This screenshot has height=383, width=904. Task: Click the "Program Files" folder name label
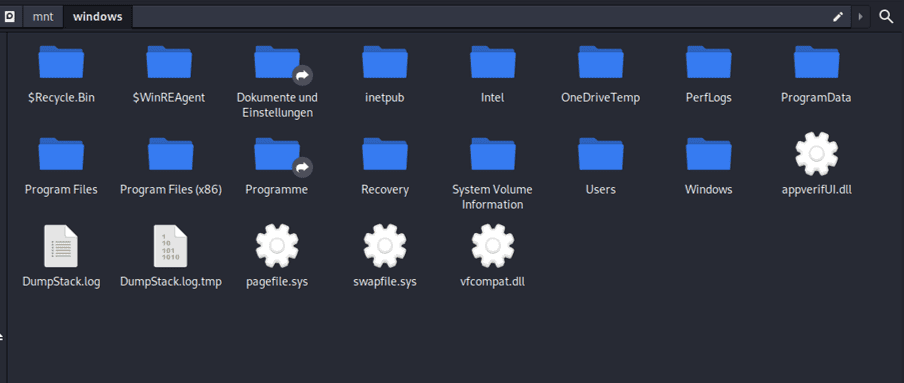coord(61,190)
